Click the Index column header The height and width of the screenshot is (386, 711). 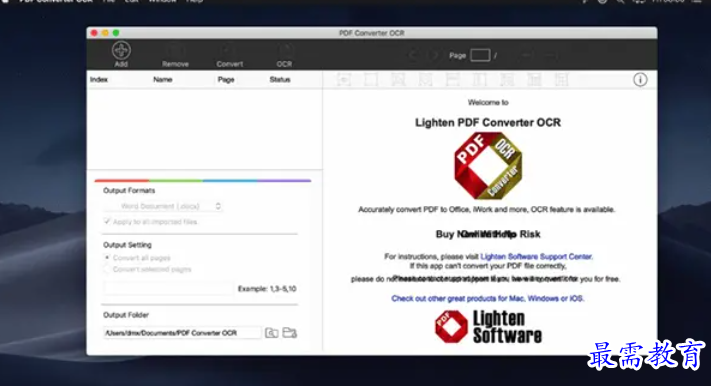[99, 79]
